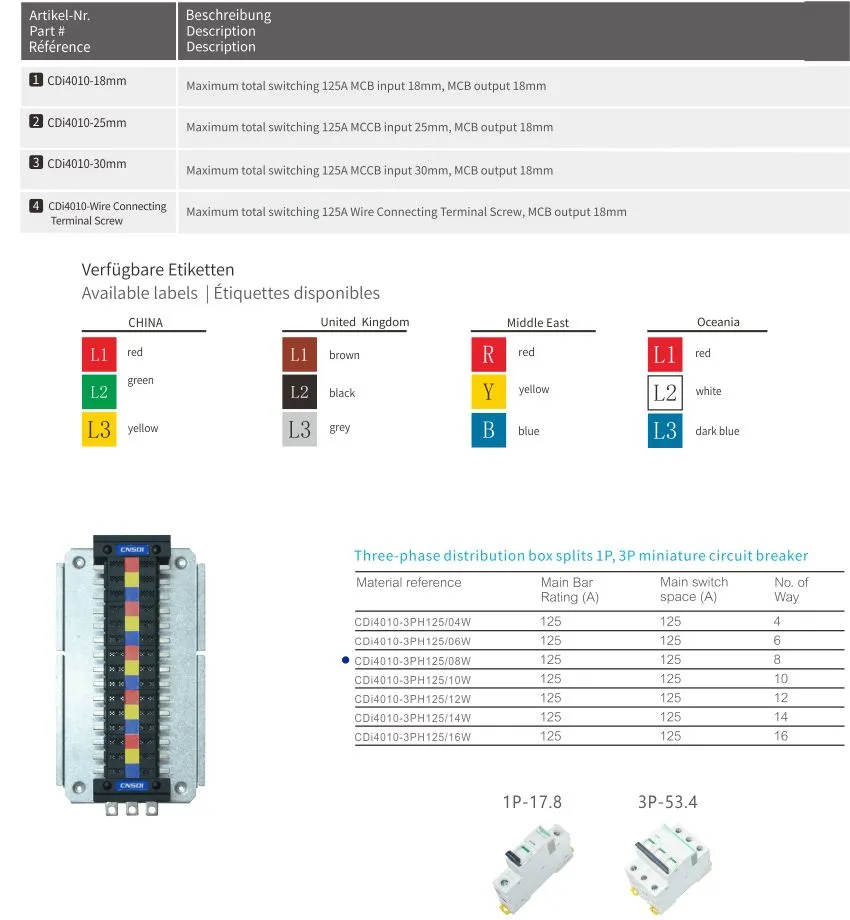Click the blue dot marking CDi4010-3PH125/08W

pos(346,660)
